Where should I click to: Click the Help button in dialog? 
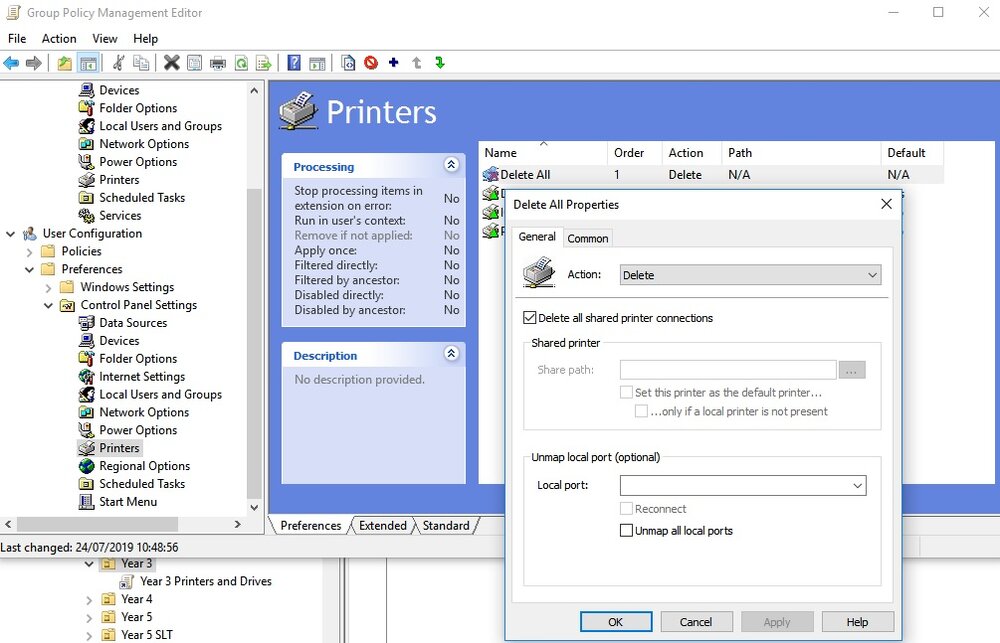(x=857, y=622)
